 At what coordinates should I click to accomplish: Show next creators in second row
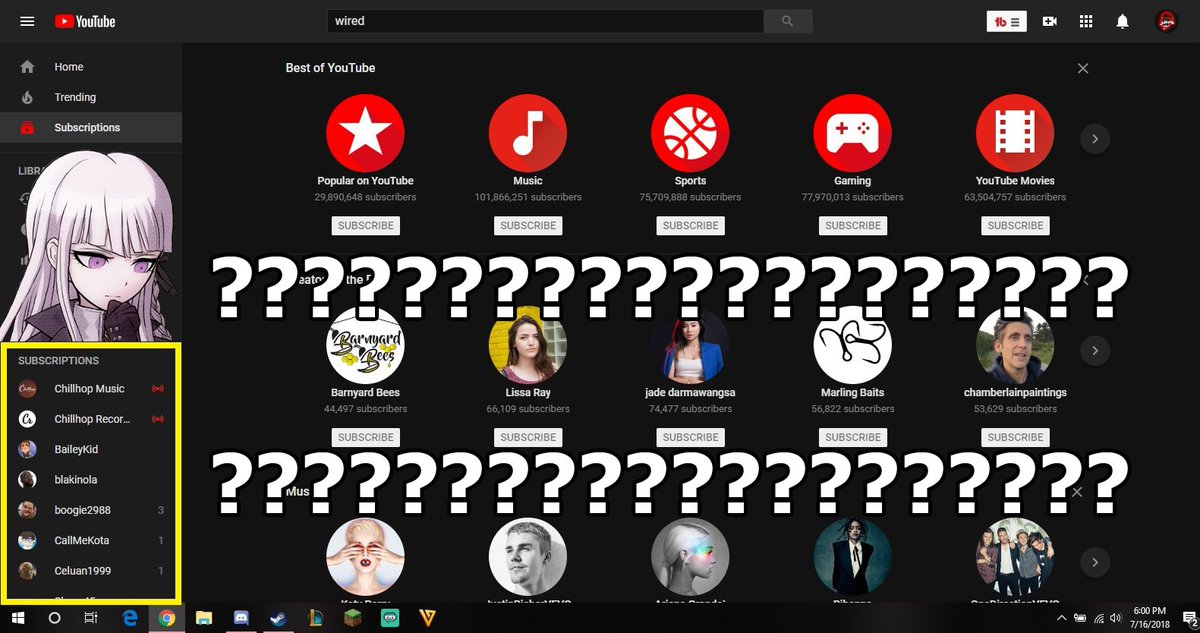tap(1095, 351)
